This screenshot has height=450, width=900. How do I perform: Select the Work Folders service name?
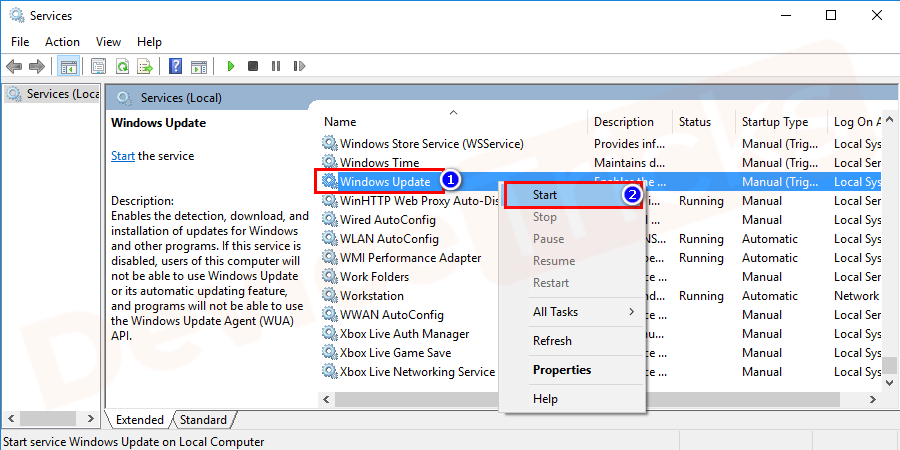pos(374,277)
